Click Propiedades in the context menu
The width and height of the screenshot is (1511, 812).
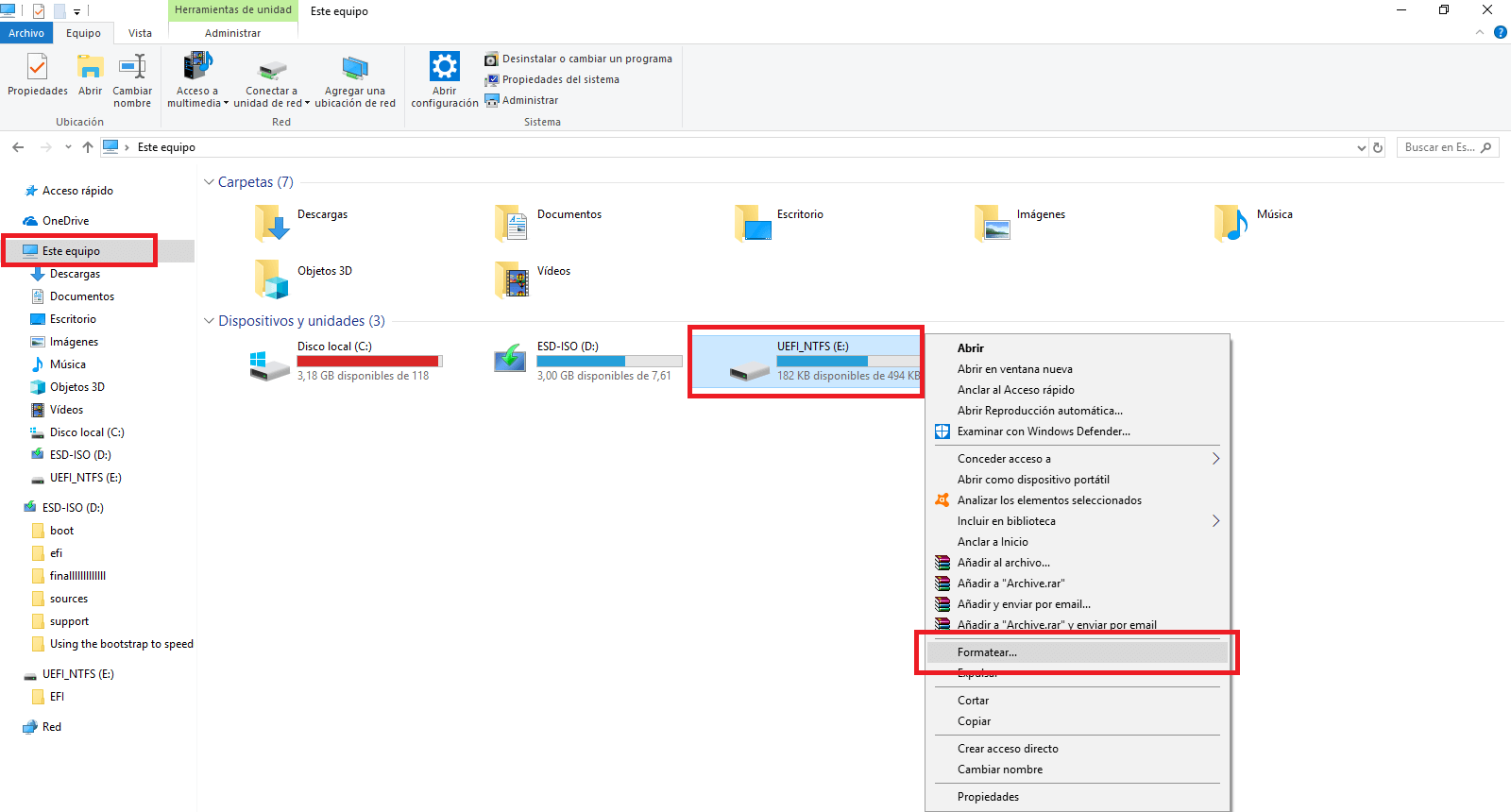1078,797
